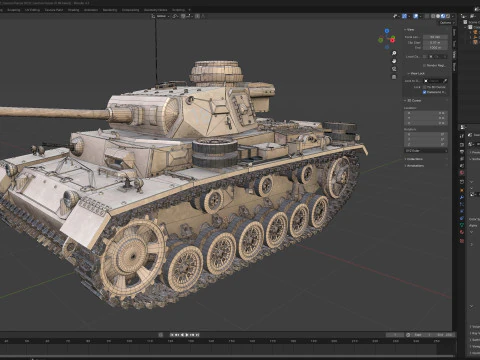Enable Lock To 3D Cursor checkbox
Screen dimensions: 480x360
[x=424, y=87]
